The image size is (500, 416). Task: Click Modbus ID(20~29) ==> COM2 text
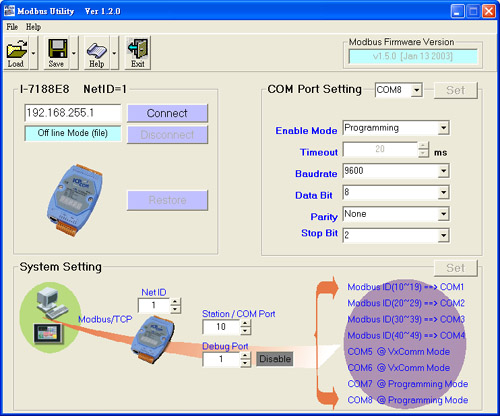point(406,303)
